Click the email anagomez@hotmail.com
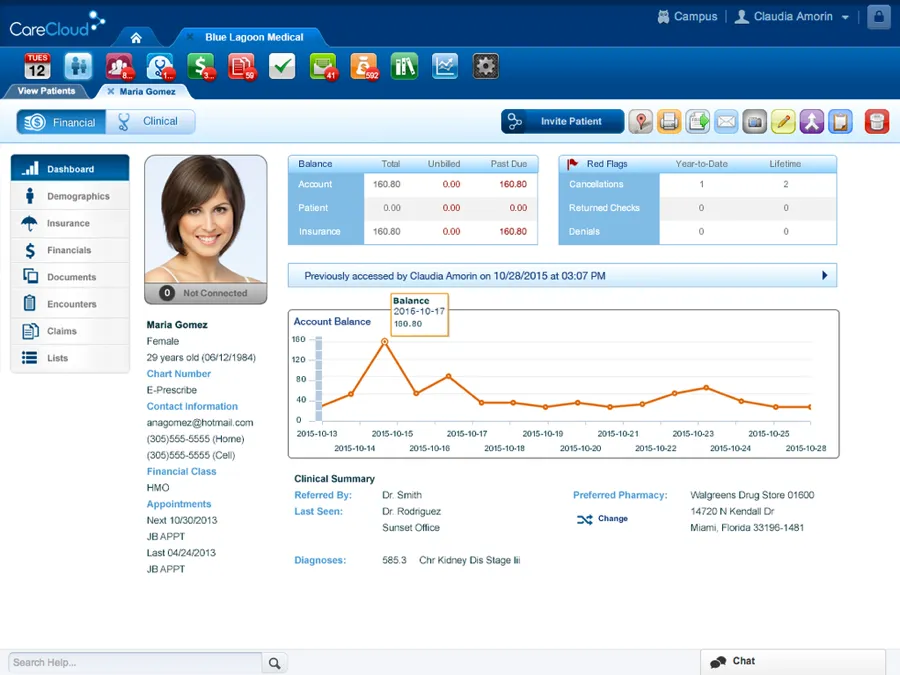This screenshot has width=900, height=675. click(x=200, y=422)
